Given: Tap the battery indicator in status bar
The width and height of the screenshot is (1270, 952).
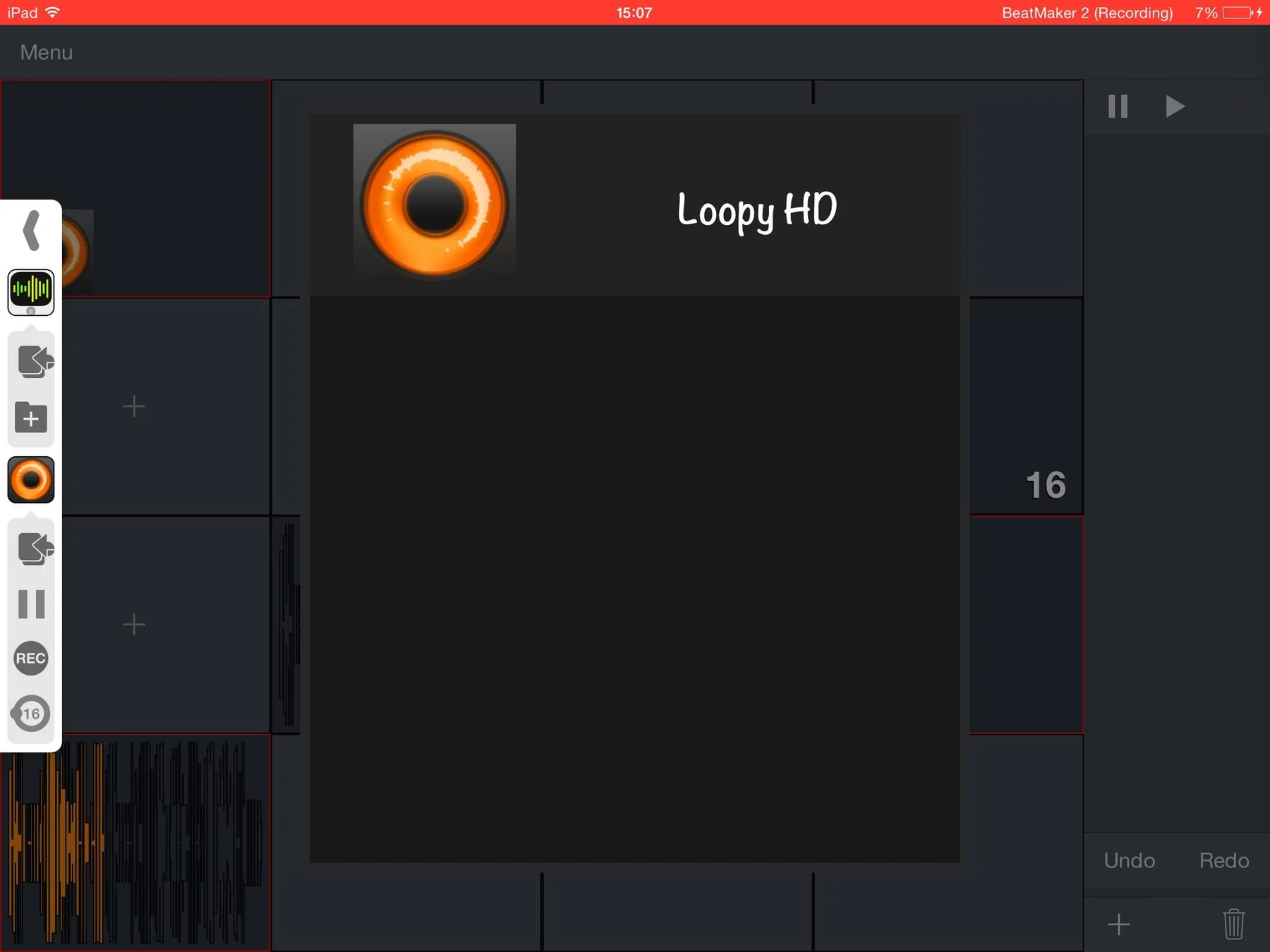Looking at the screenshot, I should [1238, 13].
